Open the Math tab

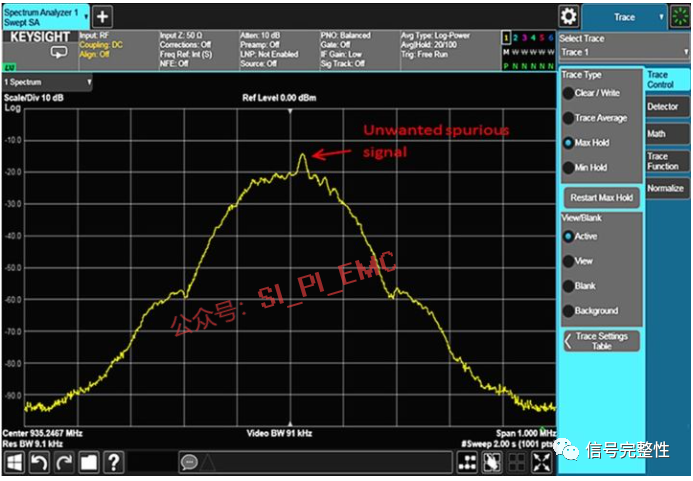[667, 134]
